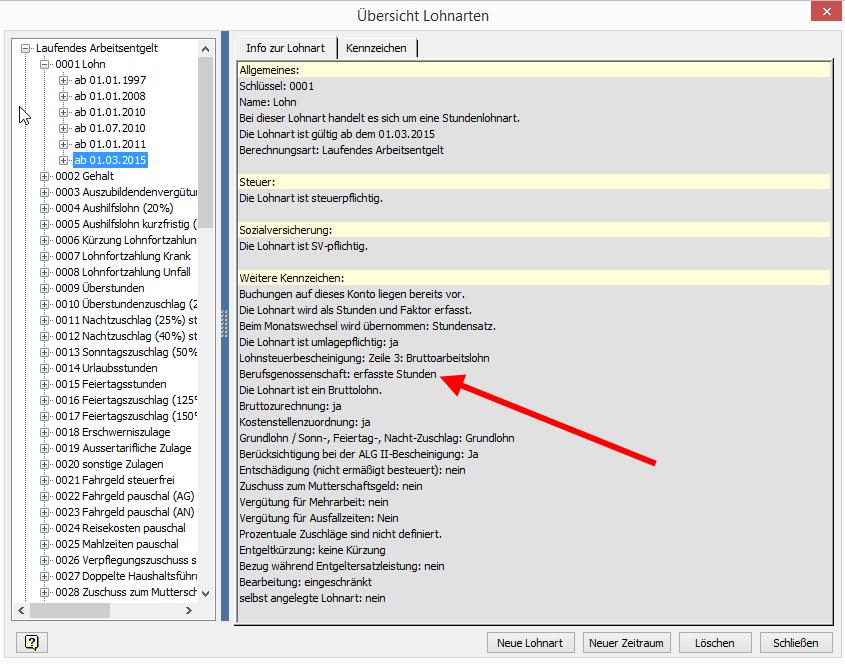The width and height of the screenshot is (845, 664).
Task: Select 0008 Lohnfortzahlung Unfall entry
Action: click(x=123, y=272)
